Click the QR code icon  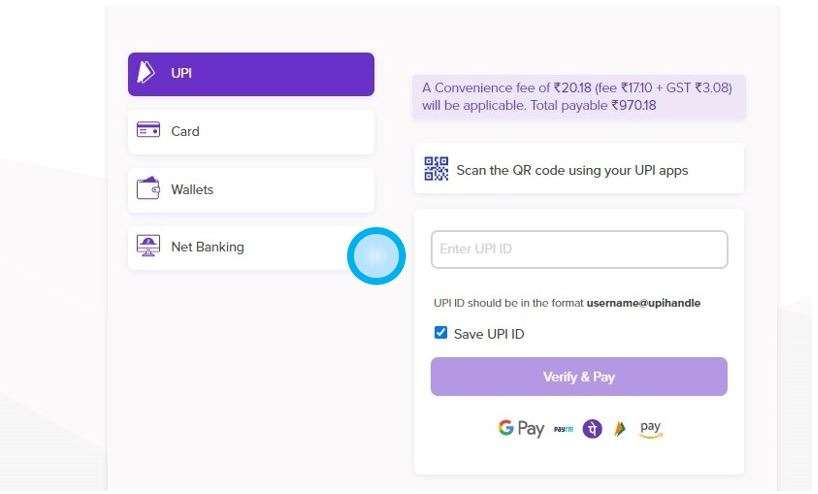coord(437,169)
